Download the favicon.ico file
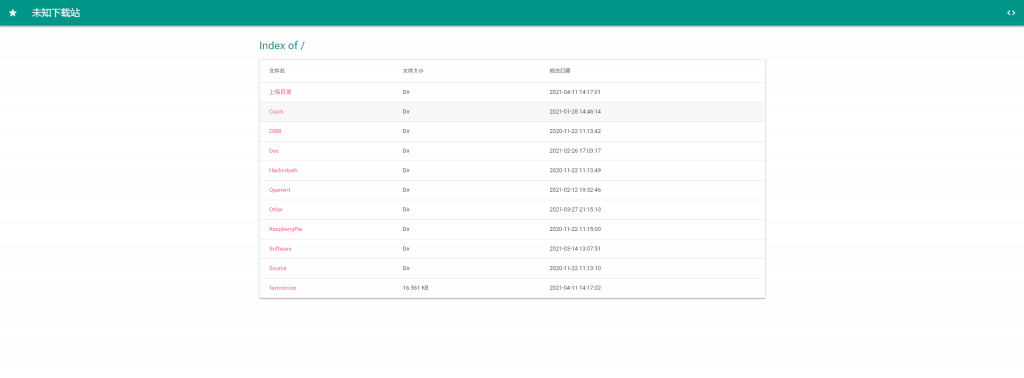This screenshot has height=378, width=1024. point(283,288)
